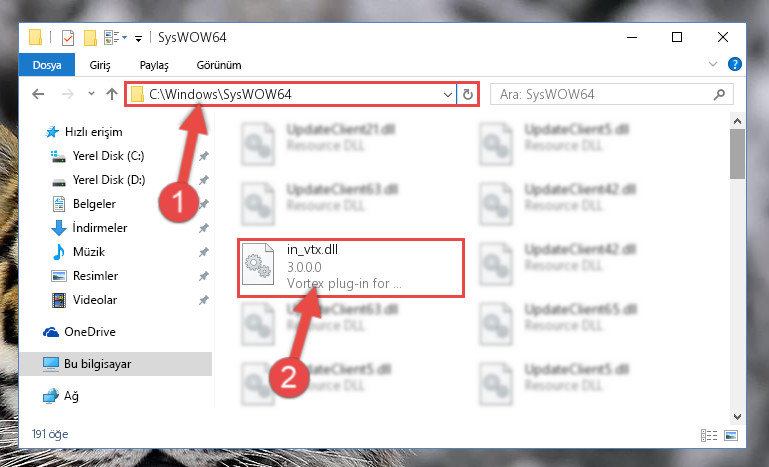The width and height of the screenshot is (769, 467).
Task: Click the Back navigation arrow
Action: (38, 94)
